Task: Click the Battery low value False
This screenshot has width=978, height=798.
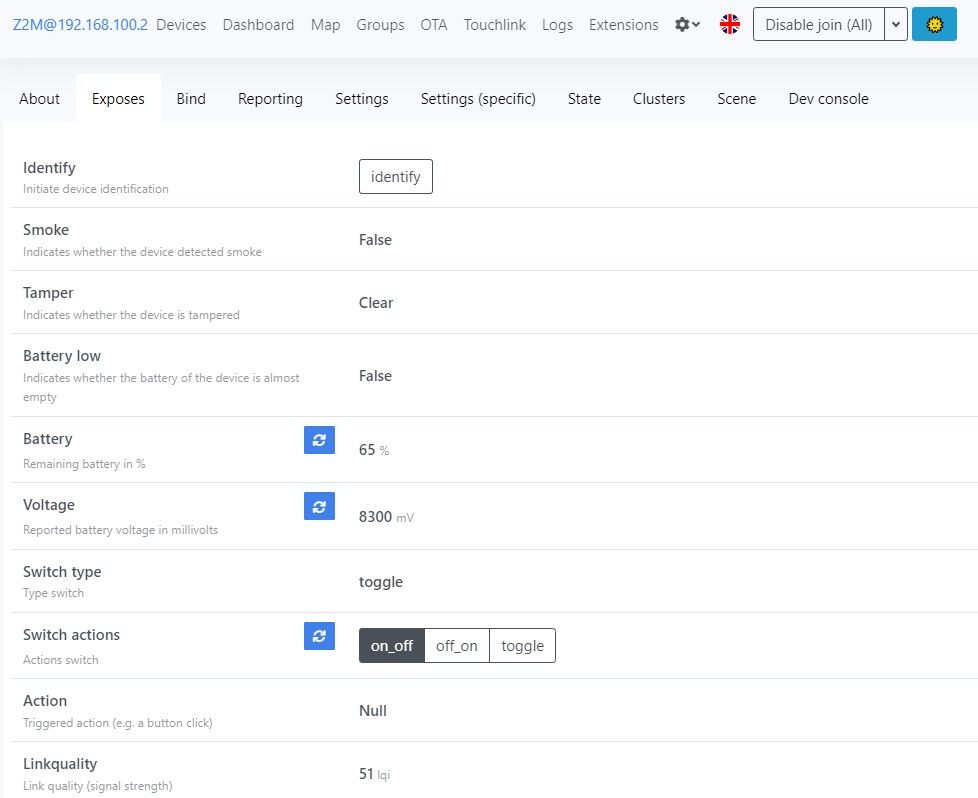Action: [x=375, y=376]
